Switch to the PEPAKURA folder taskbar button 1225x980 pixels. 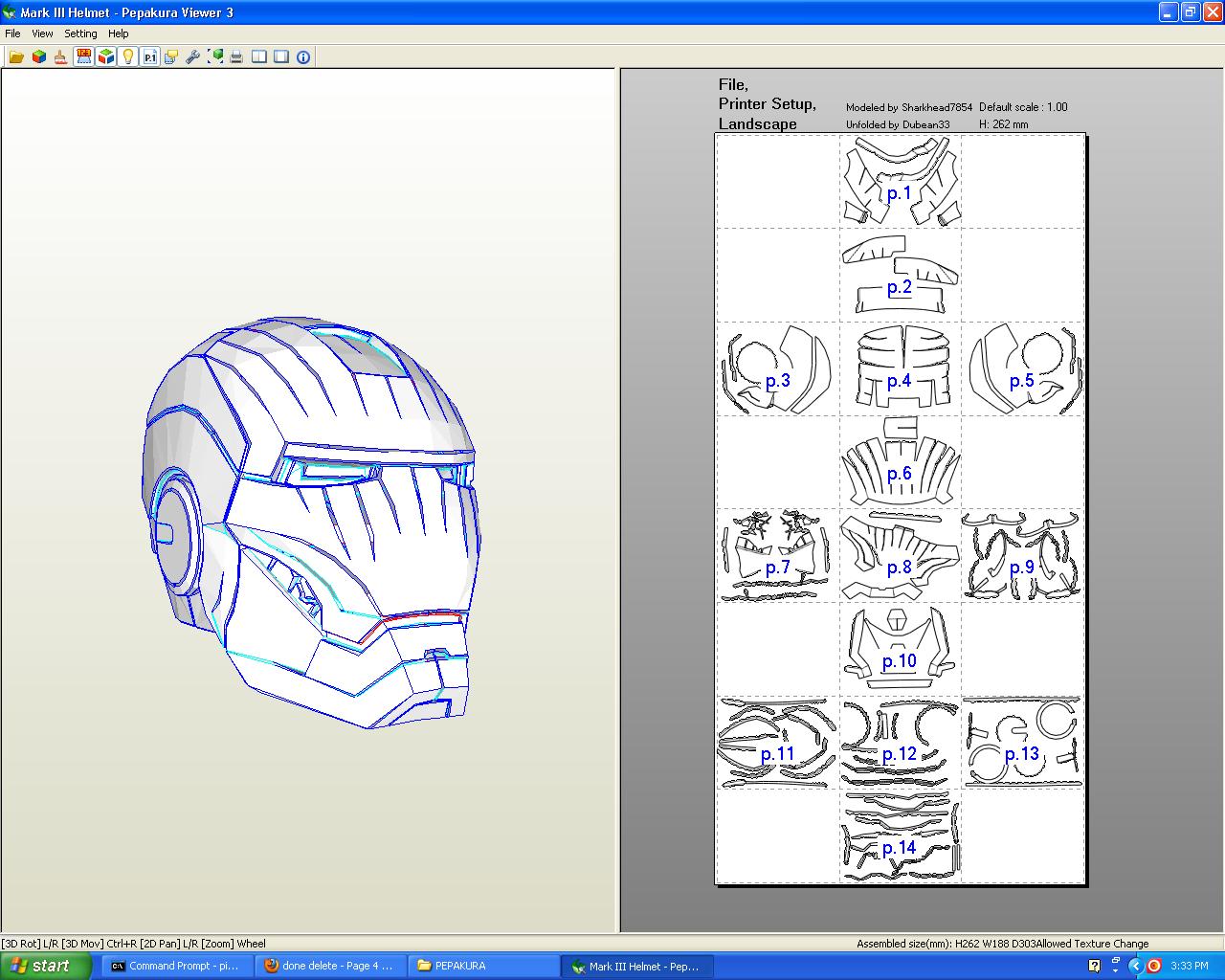tap(484, 966)
